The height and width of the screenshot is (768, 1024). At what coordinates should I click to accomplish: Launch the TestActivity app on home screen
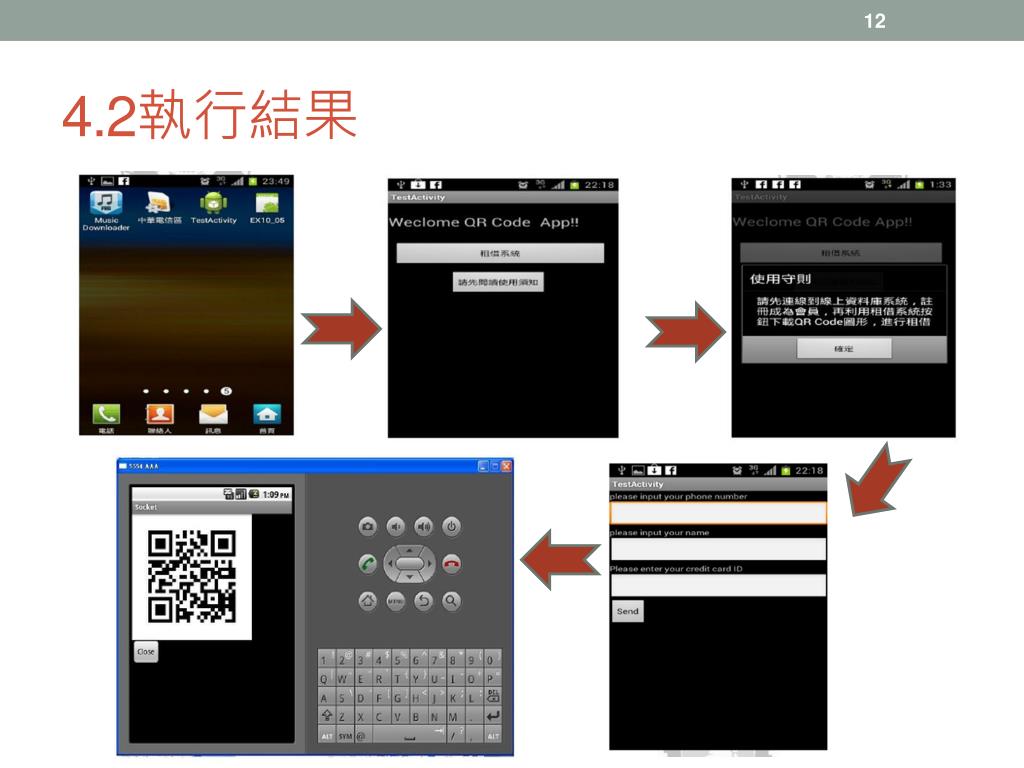214,209
